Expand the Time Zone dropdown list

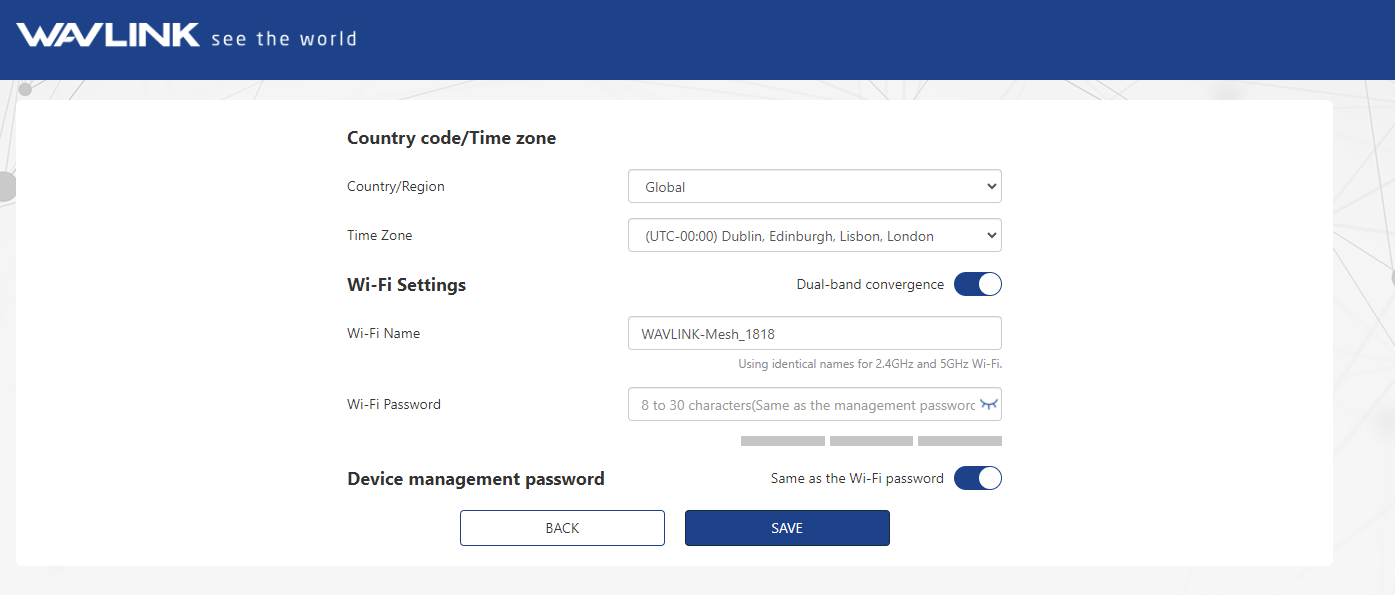(814, 236)
